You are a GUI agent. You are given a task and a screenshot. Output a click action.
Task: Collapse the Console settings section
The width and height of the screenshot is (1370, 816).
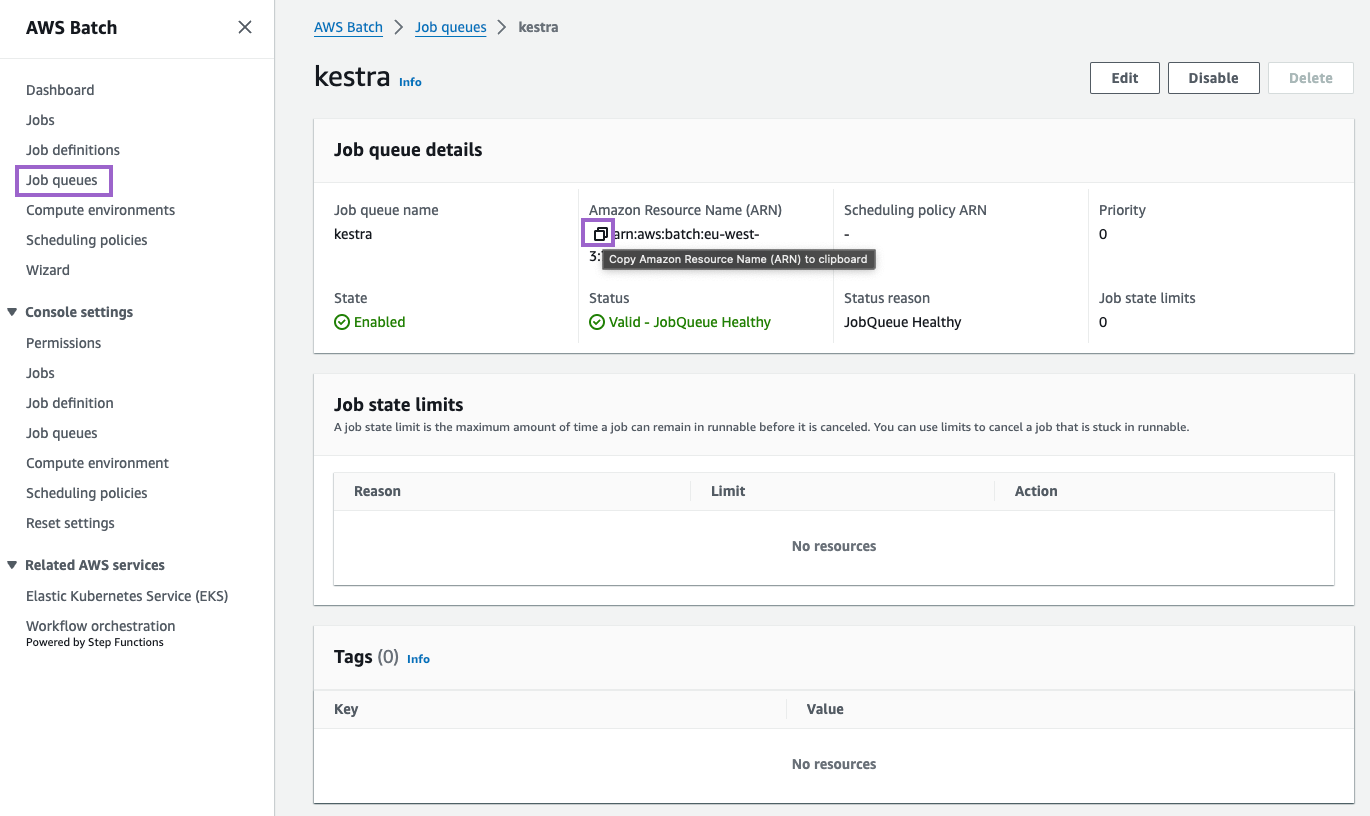[x=13, y=312]
